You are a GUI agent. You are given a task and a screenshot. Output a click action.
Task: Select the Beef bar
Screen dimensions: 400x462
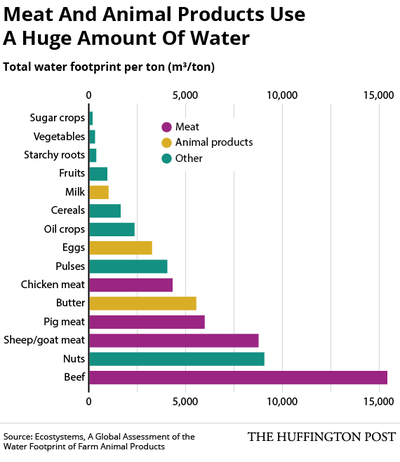(238, 377)
